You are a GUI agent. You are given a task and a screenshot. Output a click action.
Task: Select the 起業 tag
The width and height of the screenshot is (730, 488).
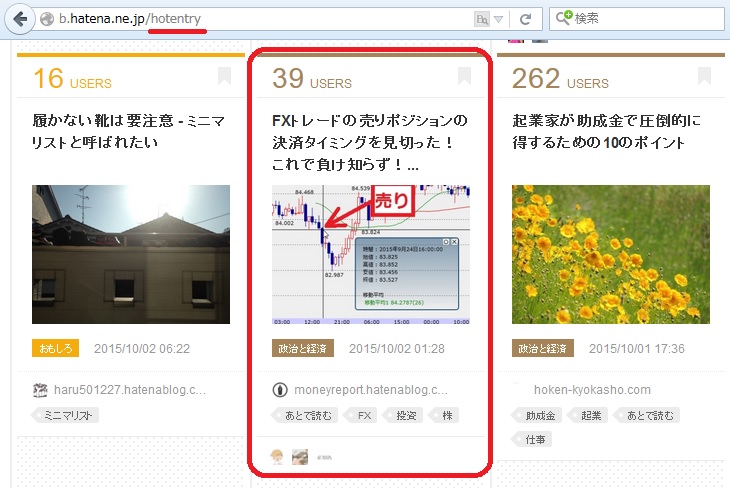click(x=588, y=415)
